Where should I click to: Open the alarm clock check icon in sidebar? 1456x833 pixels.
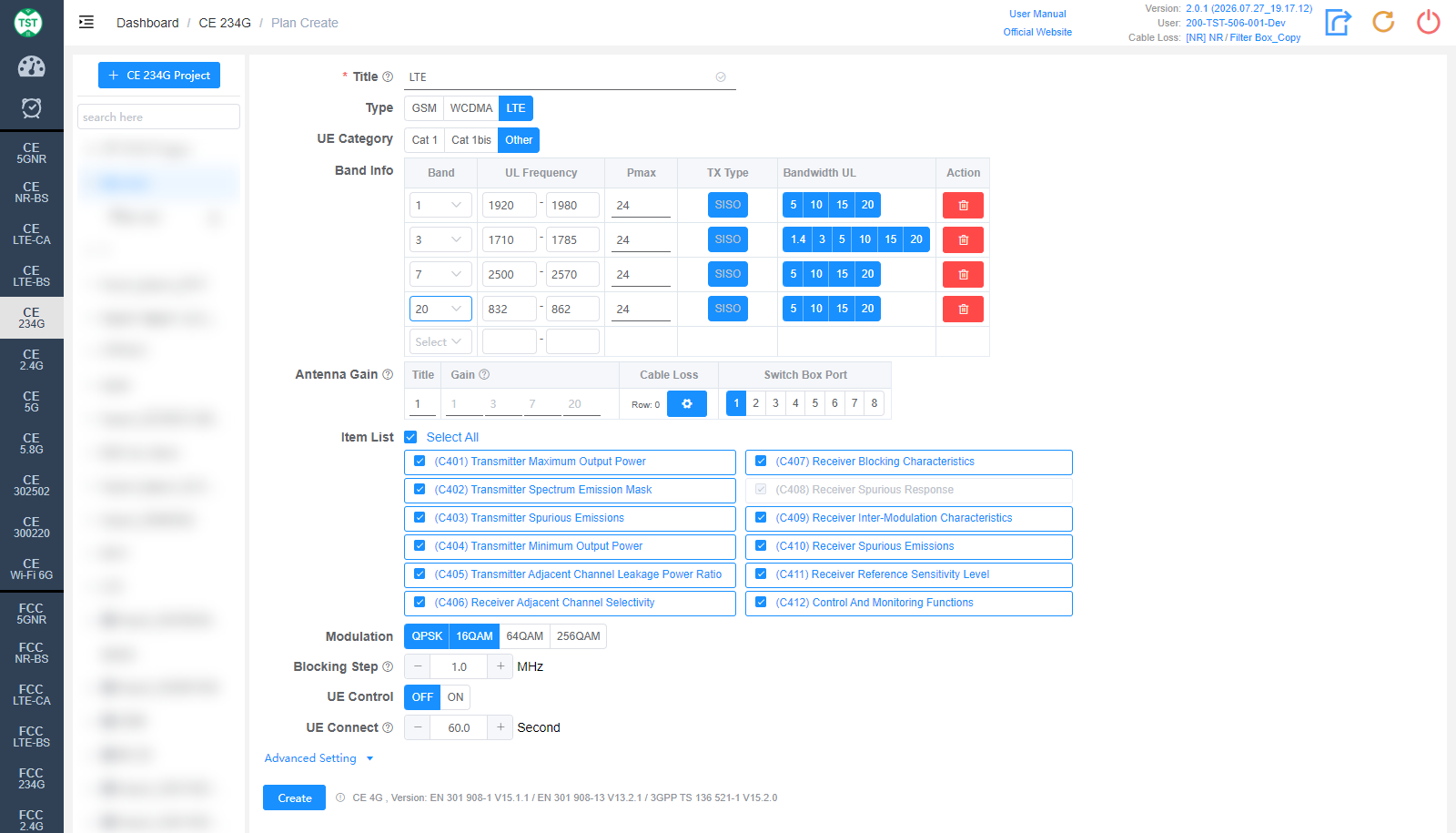(32, 108)
